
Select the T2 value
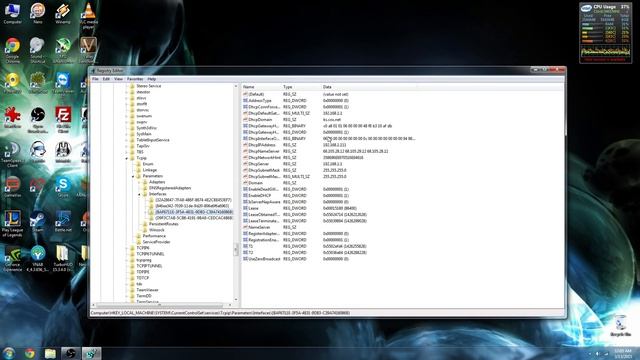251,253
